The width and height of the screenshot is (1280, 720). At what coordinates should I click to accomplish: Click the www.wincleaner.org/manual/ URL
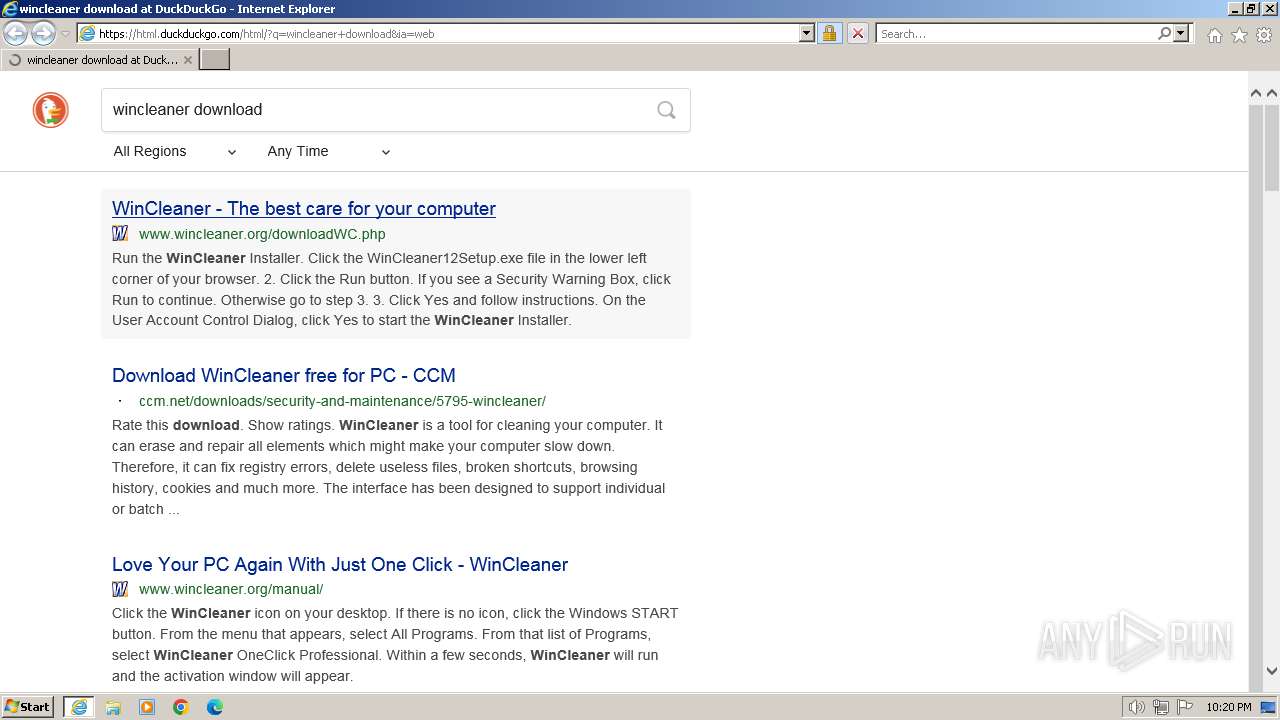click(x=231, y=589)
